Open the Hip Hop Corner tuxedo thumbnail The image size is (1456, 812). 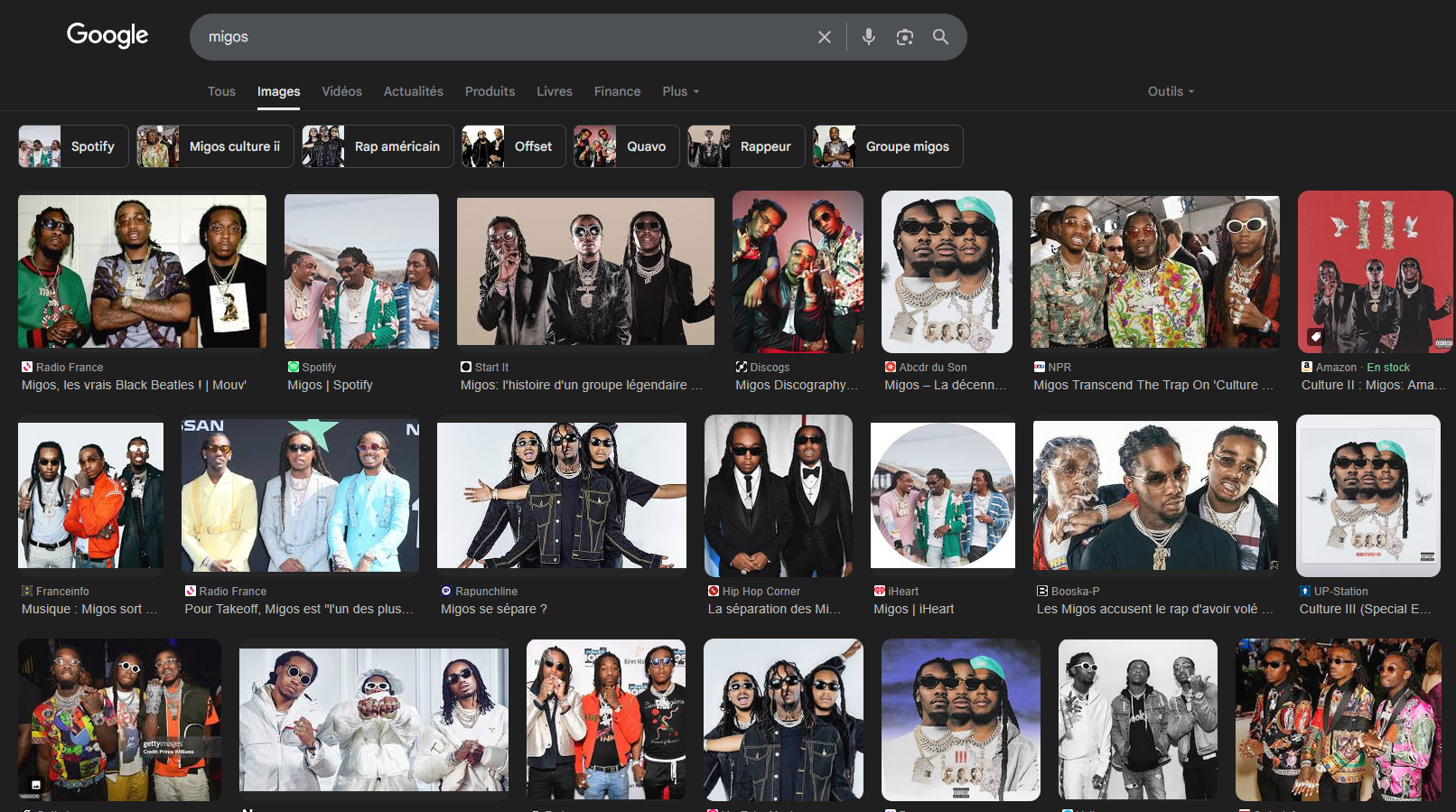point(779,496)
